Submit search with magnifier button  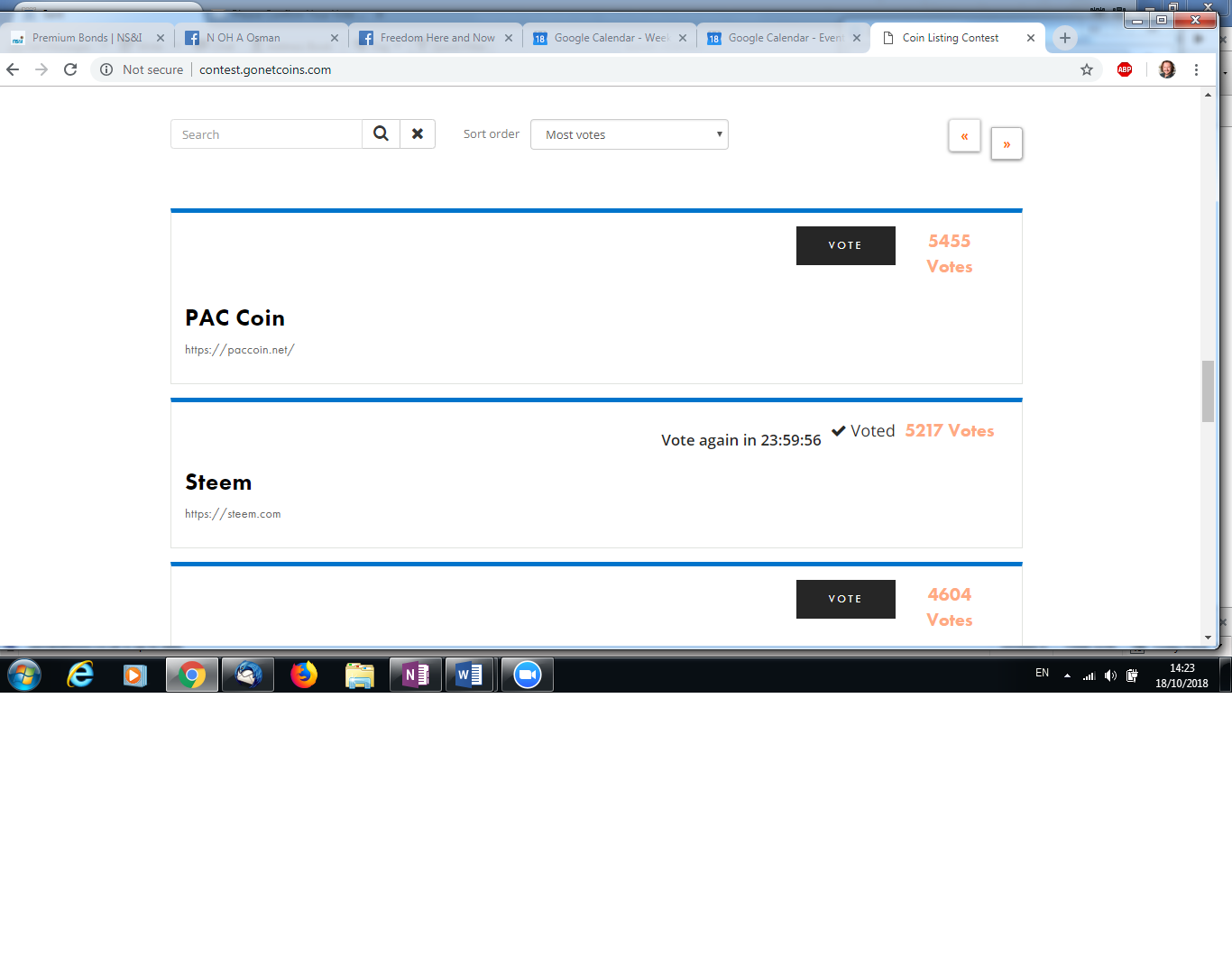382,133
